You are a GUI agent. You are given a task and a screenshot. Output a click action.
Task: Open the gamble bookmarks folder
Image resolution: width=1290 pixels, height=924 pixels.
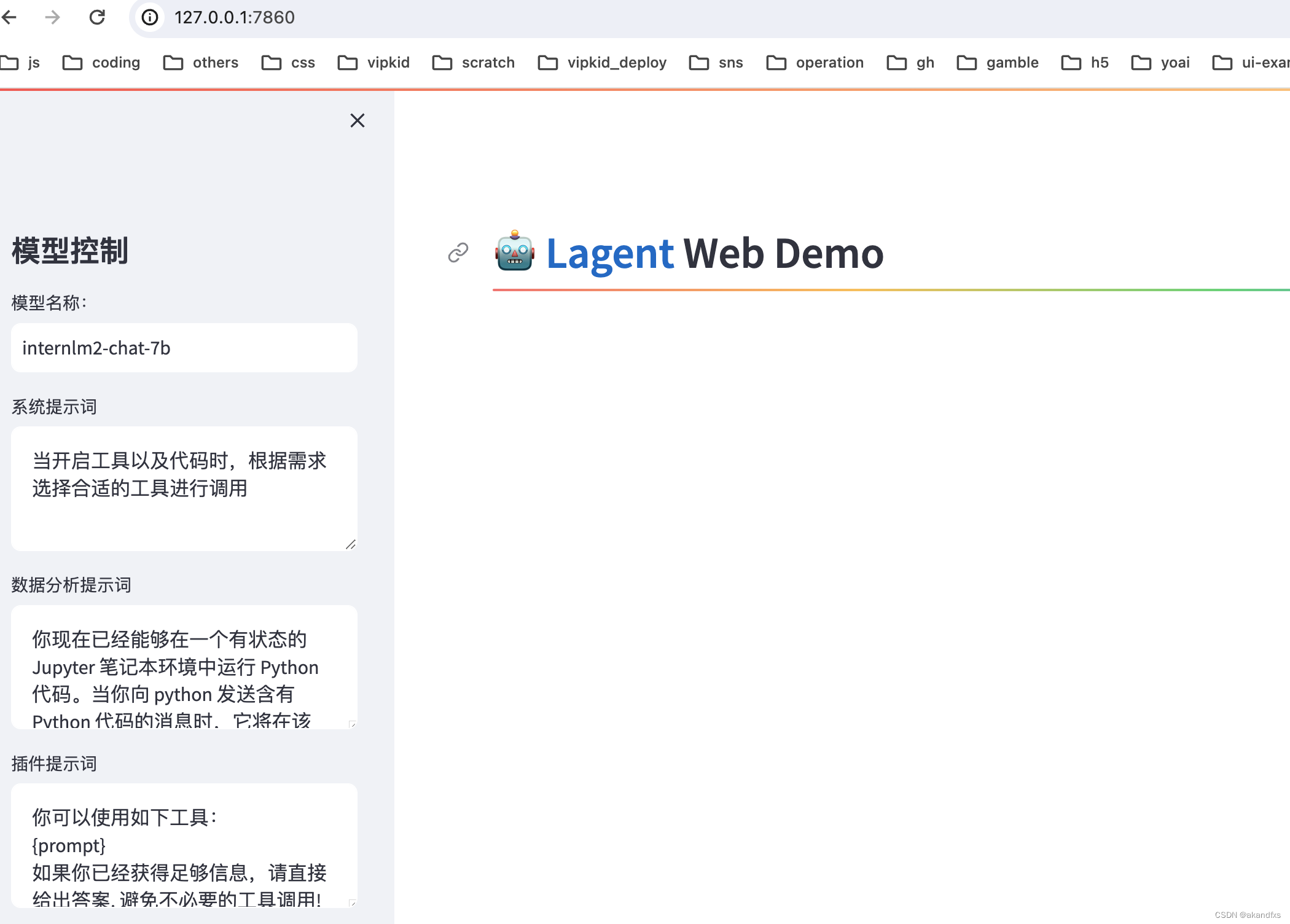(998, 63)
